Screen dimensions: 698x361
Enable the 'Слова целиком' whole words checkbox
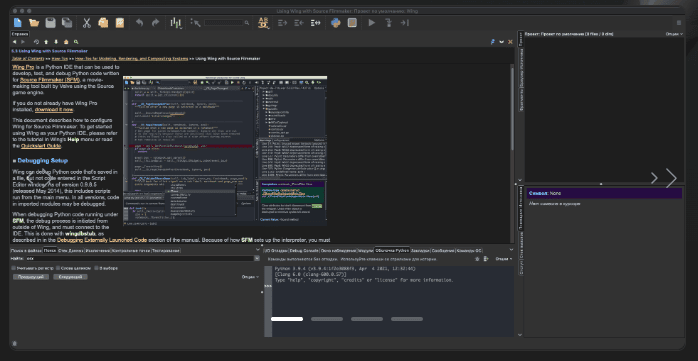coord(58,268)
